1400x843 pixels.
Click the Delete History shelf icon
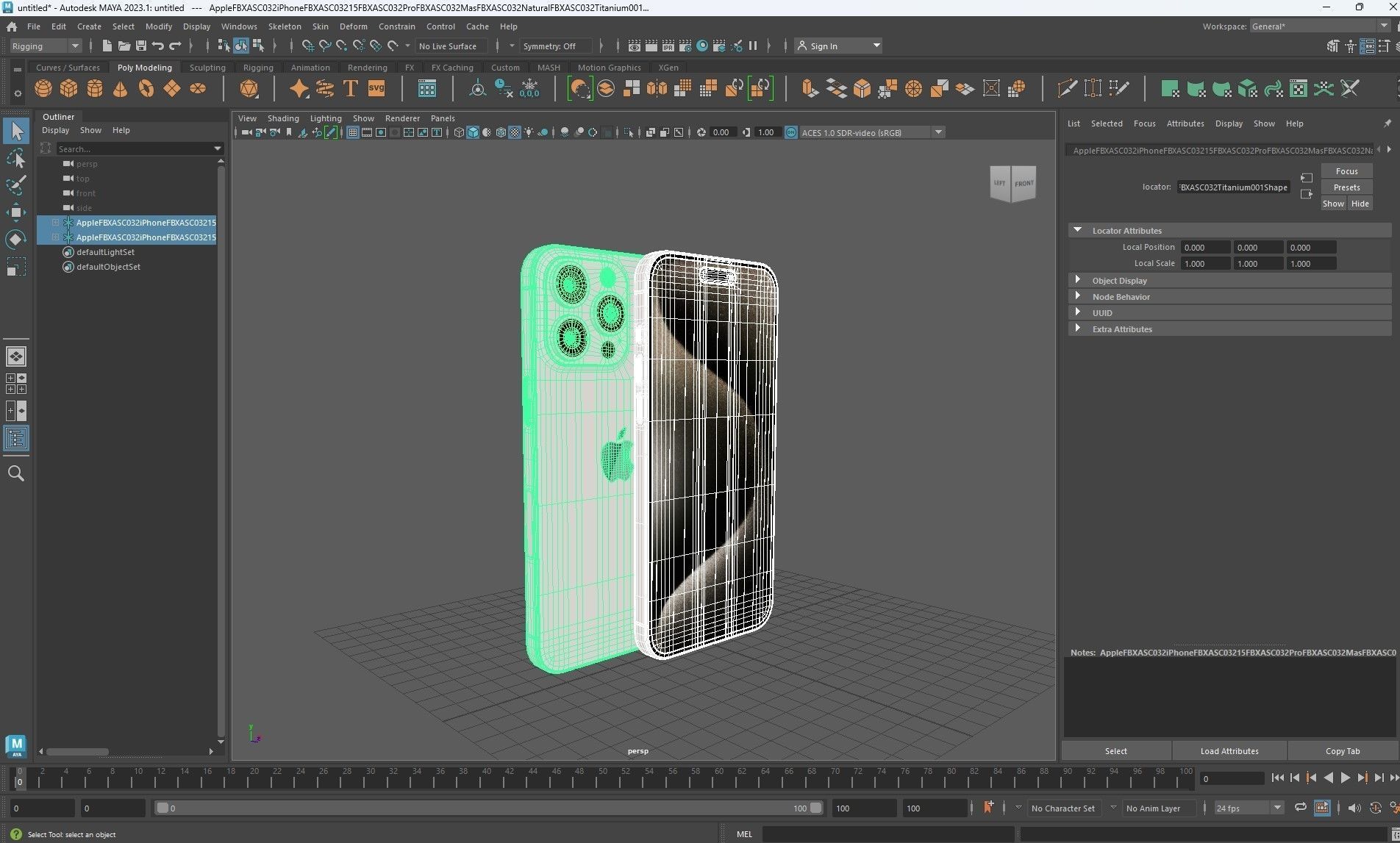[504, 89]
